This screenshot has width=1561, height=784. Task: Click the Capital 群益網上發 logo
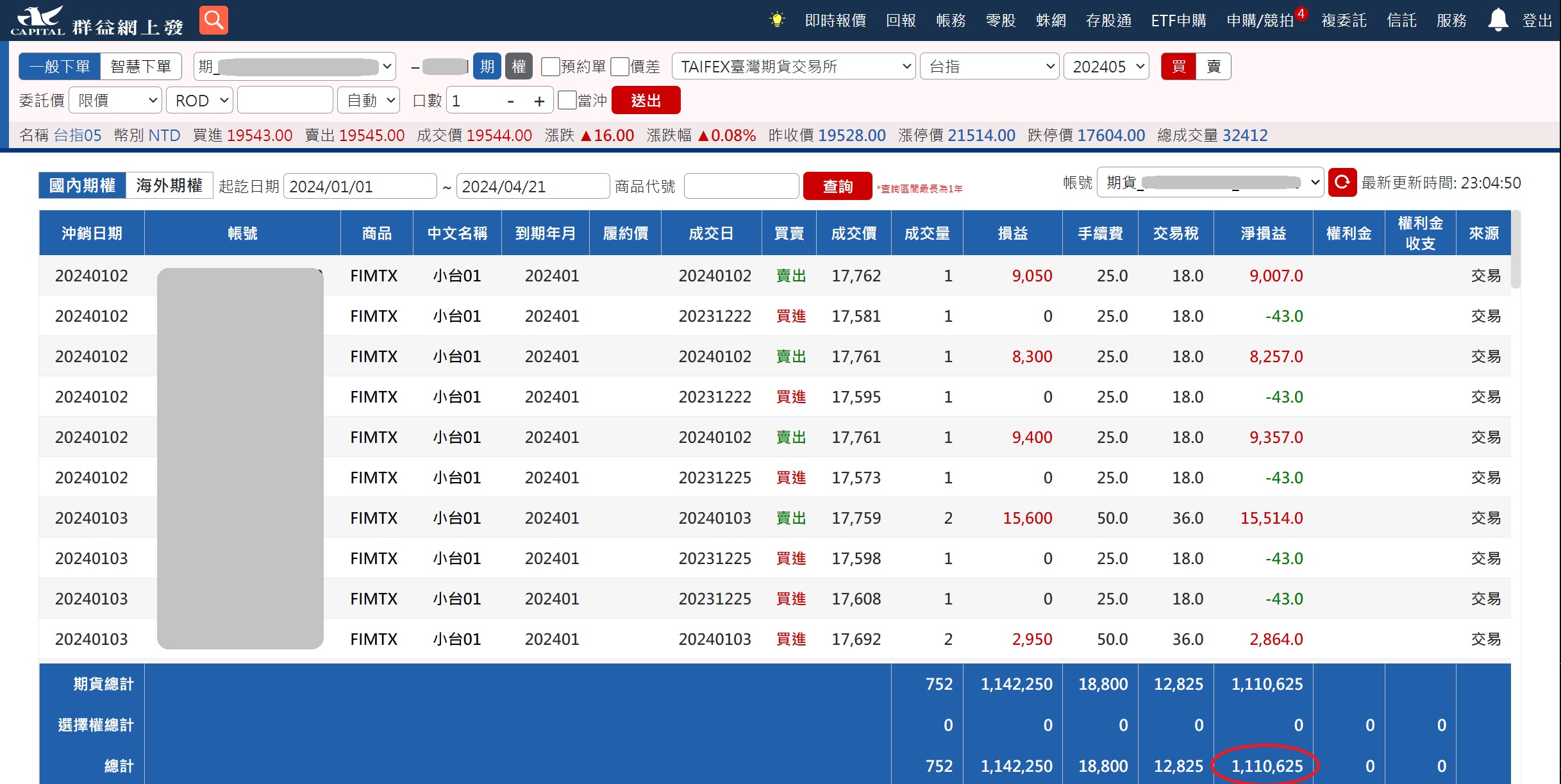pyautogui.click(x=97, y=21)
